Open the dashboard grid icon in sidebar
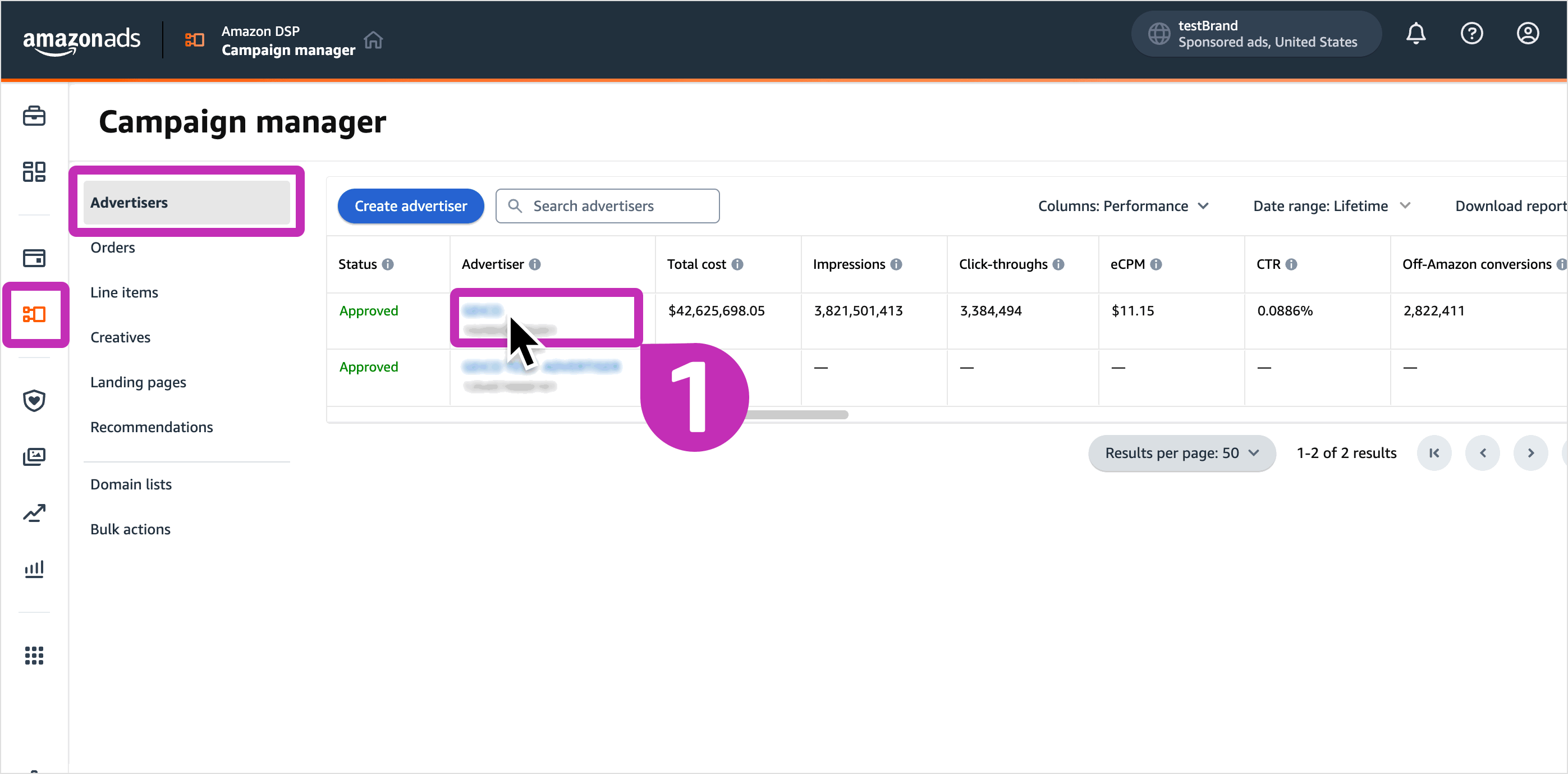Viewport: 1568px width, 774px height. (x=34, y=172)
